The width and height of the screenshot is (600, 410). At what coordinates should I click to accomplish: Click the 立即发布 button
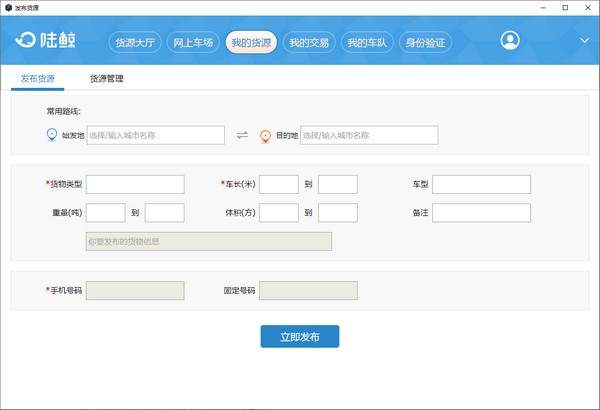click(299, 336)
